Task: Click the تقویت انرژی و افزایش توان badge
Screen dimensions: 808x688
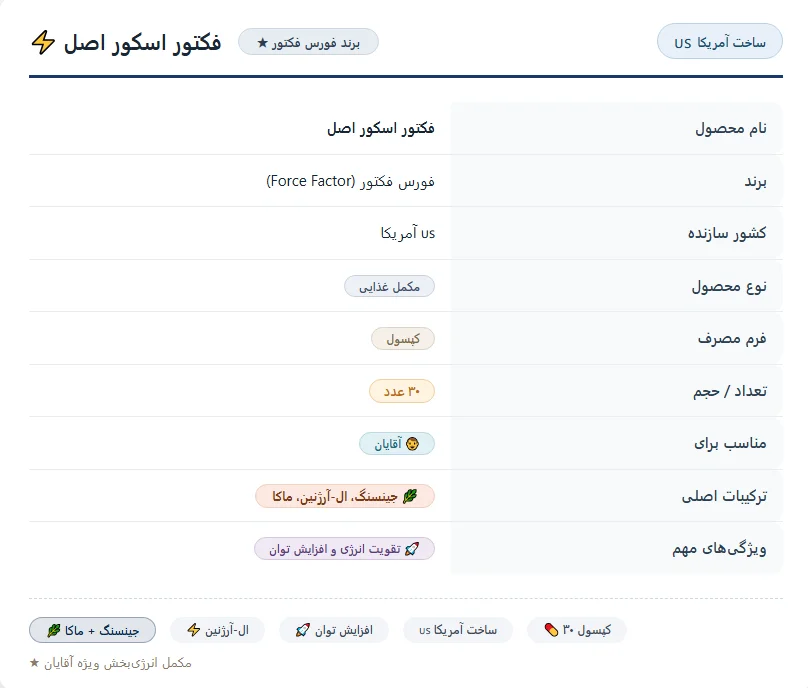Action: (344, 549)
